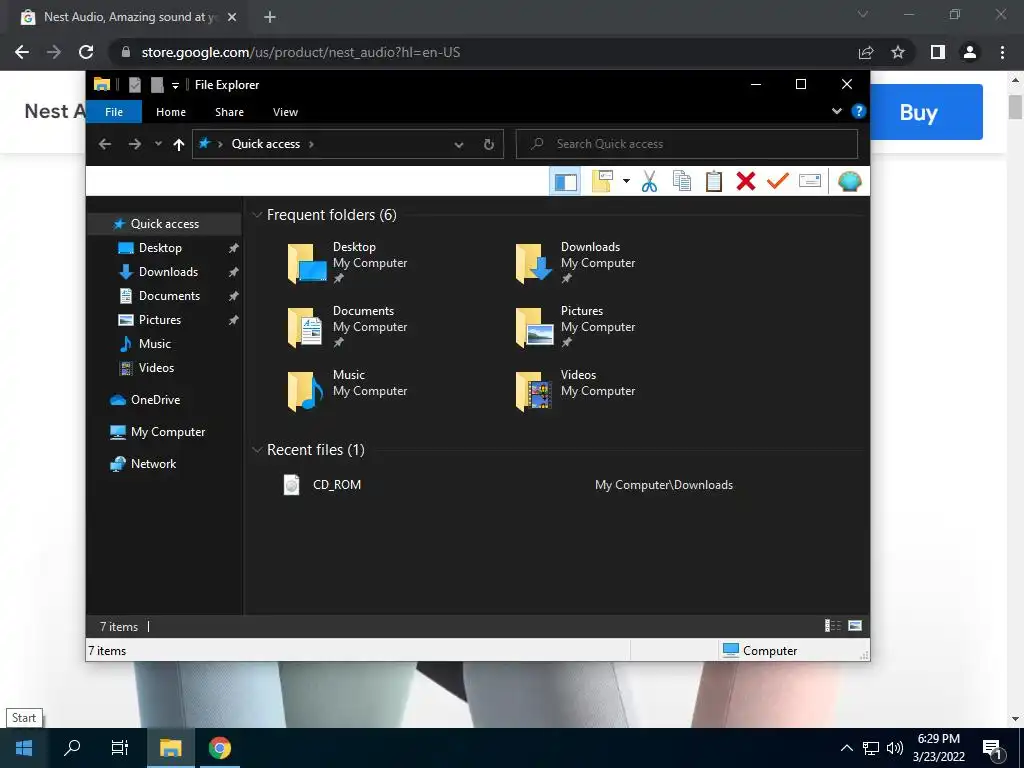Open the folder options toolbar icon

[603, 182]
